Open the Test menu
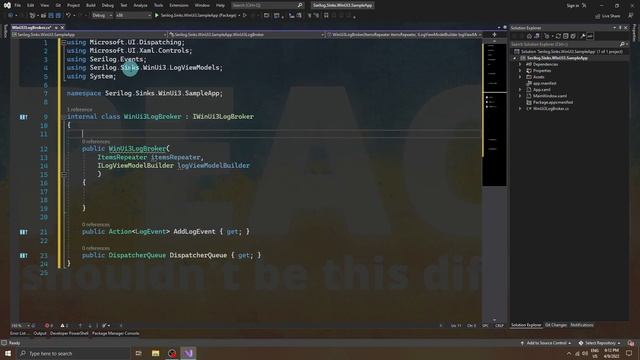 click(124, 5)
